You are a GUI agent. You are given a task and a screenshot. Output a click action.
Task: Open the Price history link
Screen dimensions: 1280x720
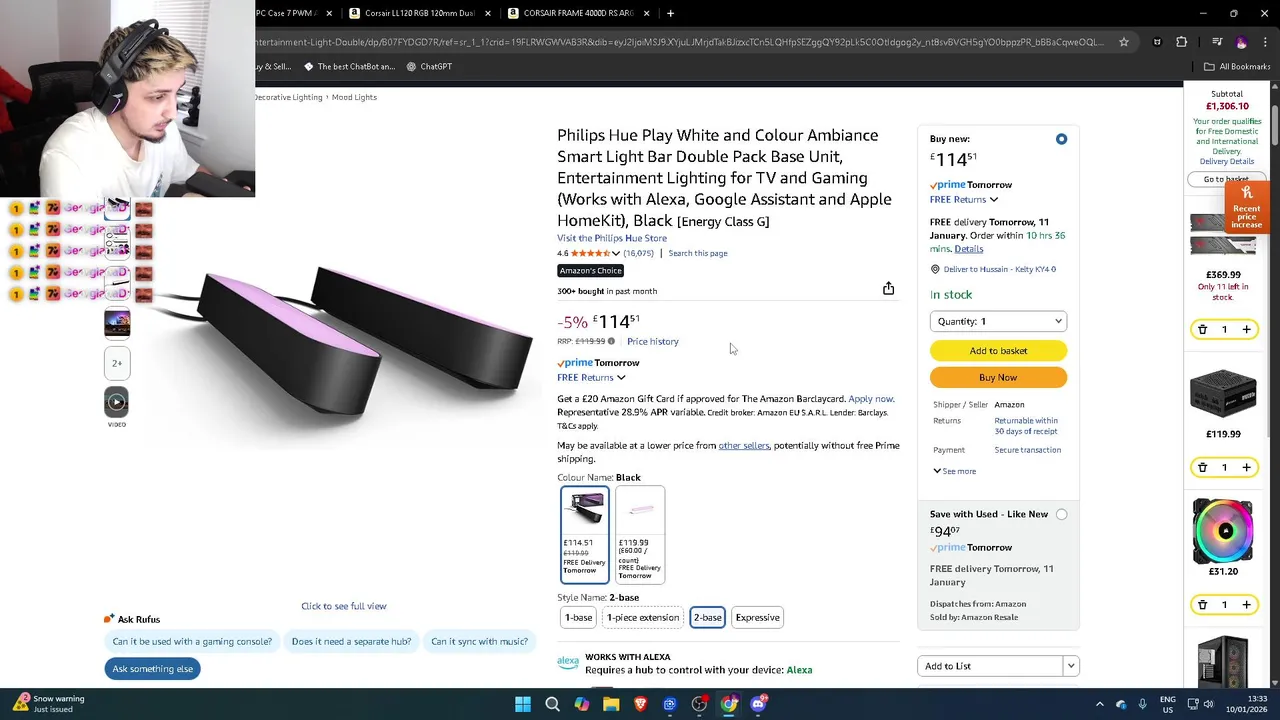pyautogui.click(x=652, y=342)
